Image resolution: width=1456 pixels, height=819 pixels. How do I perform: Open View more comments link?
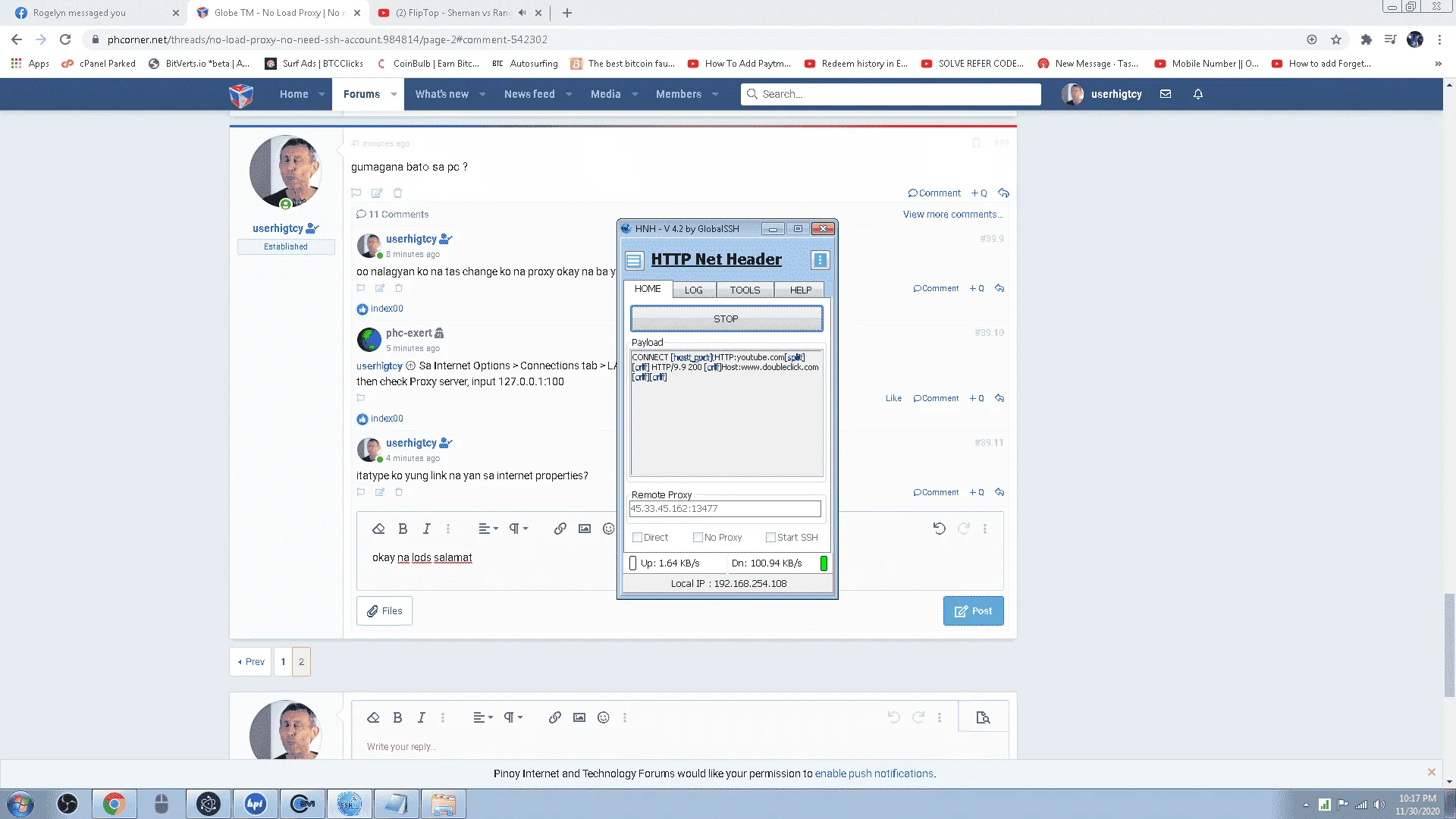952,215
